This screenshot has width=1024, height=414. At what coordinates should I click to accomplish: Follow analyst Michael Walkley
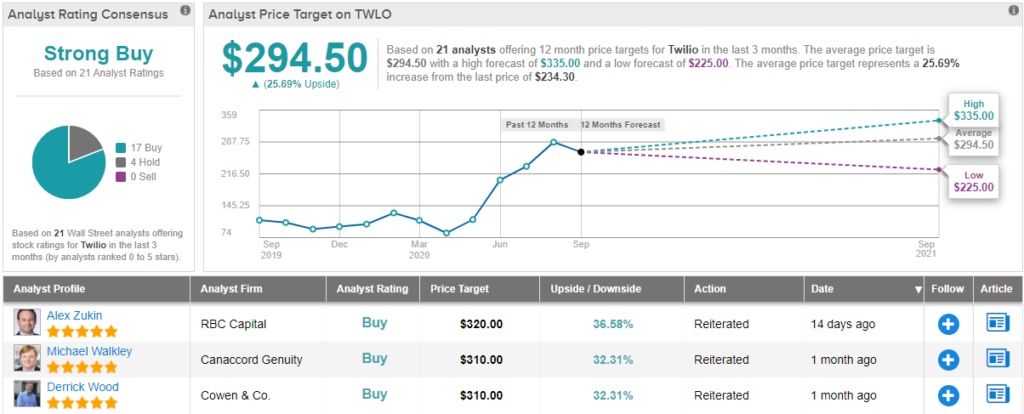coord(948,359)
